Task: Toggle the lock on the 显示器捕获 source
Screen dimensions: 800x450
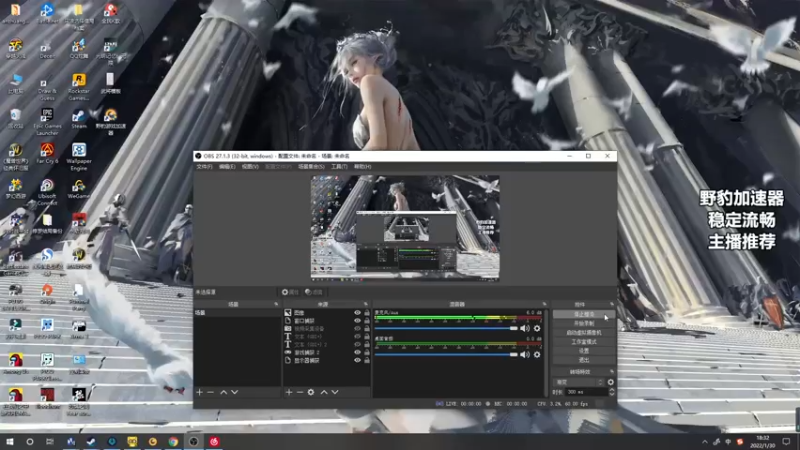Action: coord(367,360)
